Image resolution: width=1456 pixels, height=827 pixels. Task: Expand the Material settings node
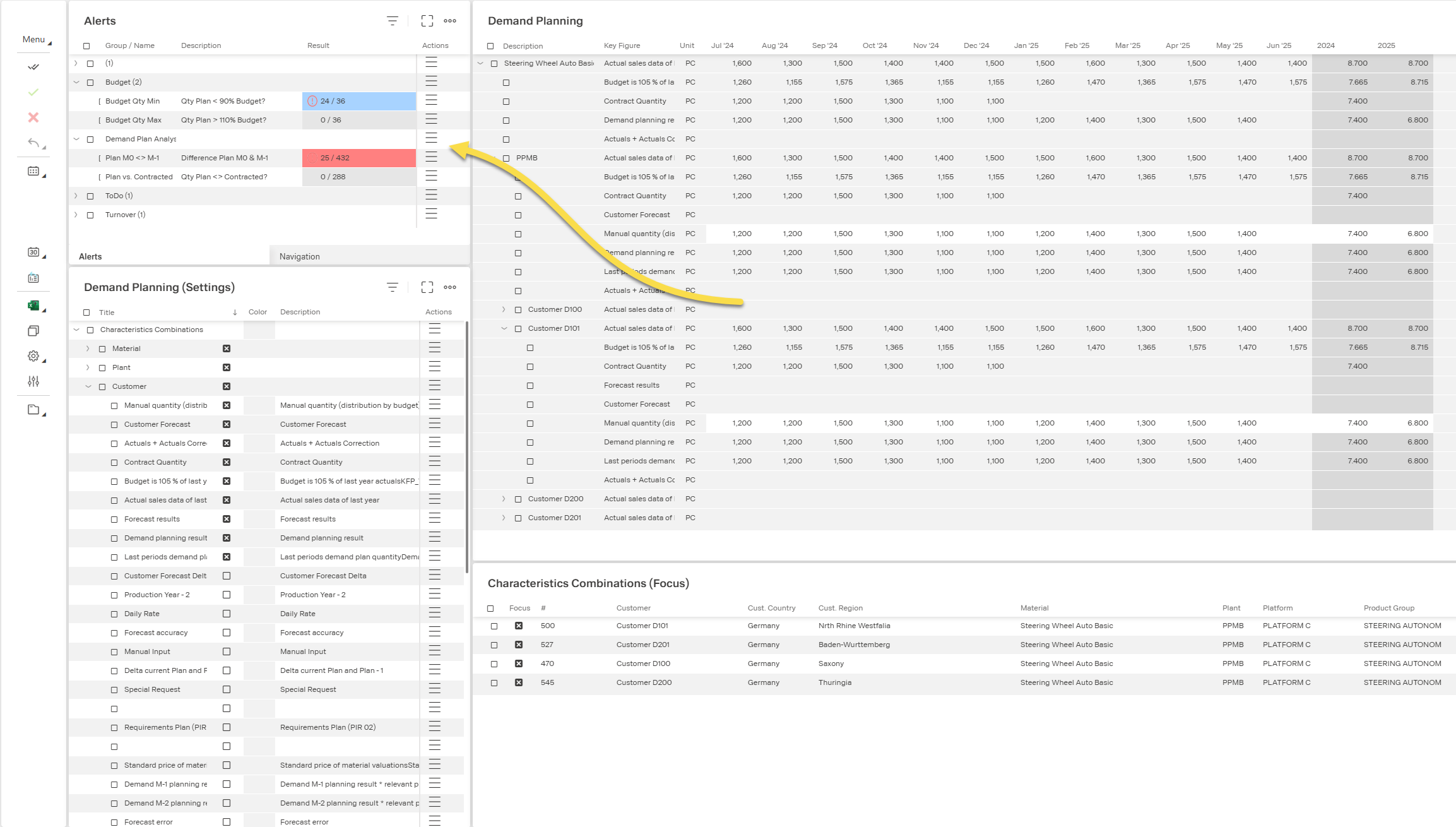(88, 348)
